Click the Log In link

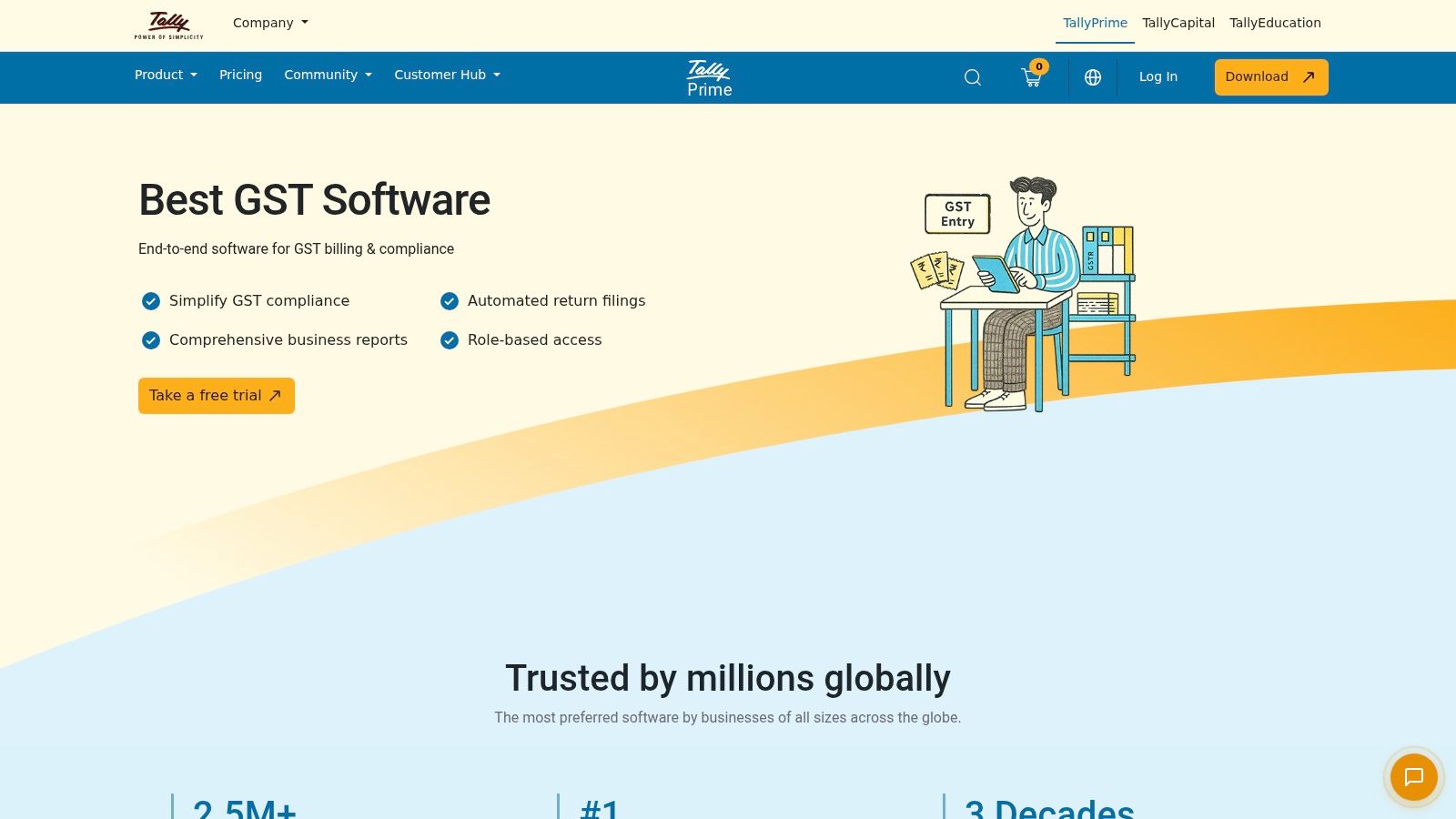(1158, 76)
